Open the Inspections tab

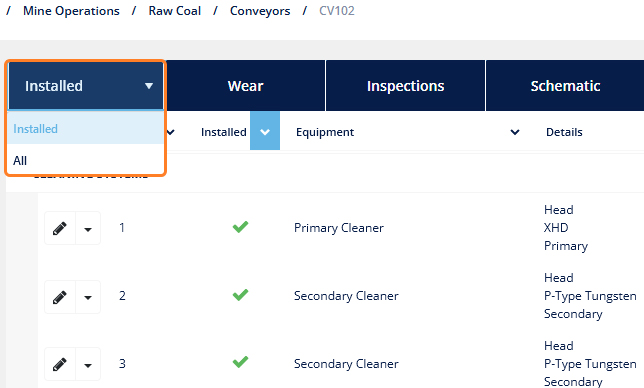(x=405, y=86)
